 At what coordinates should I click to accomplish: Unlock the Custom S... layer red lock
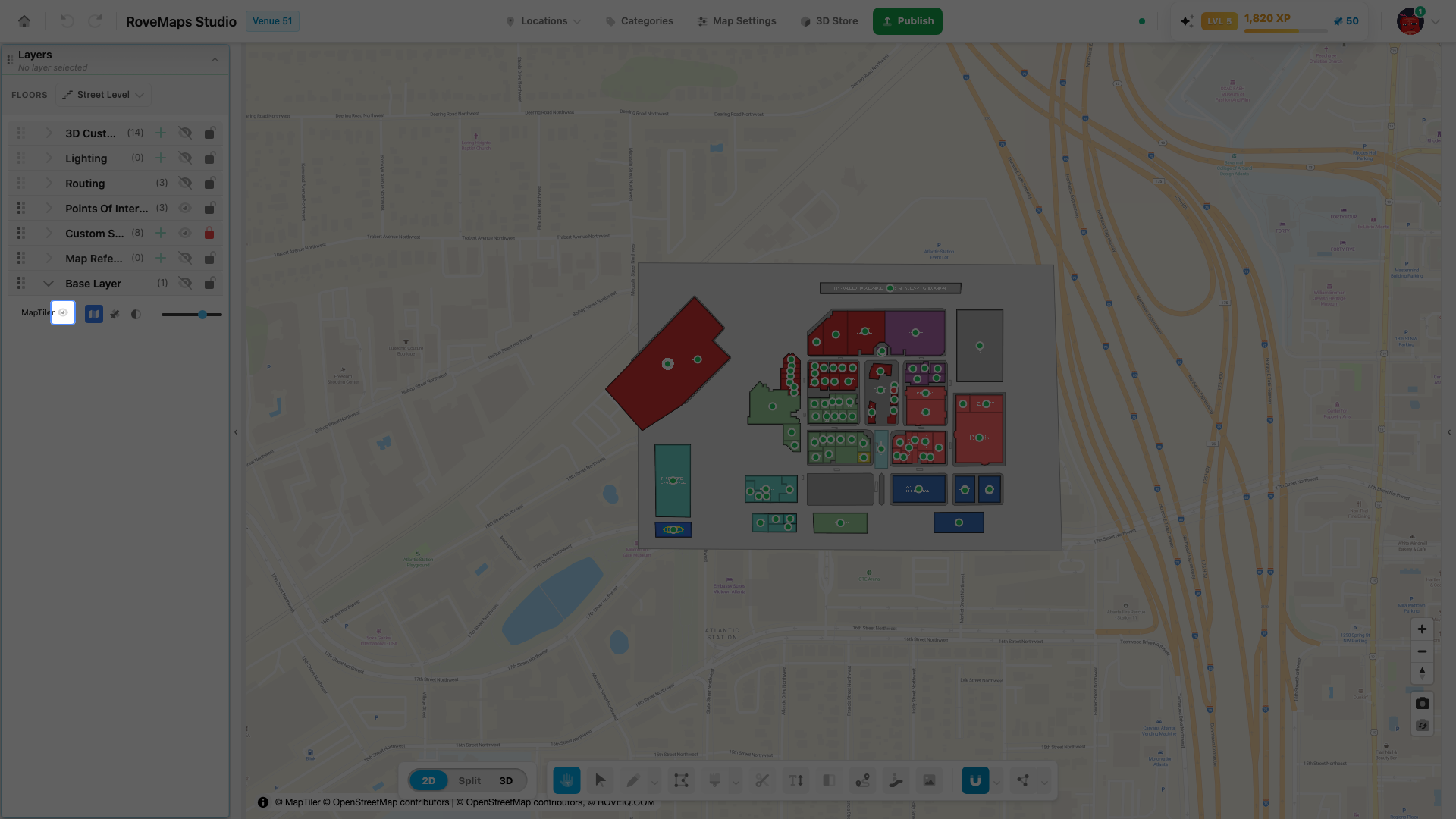point(209,233)
